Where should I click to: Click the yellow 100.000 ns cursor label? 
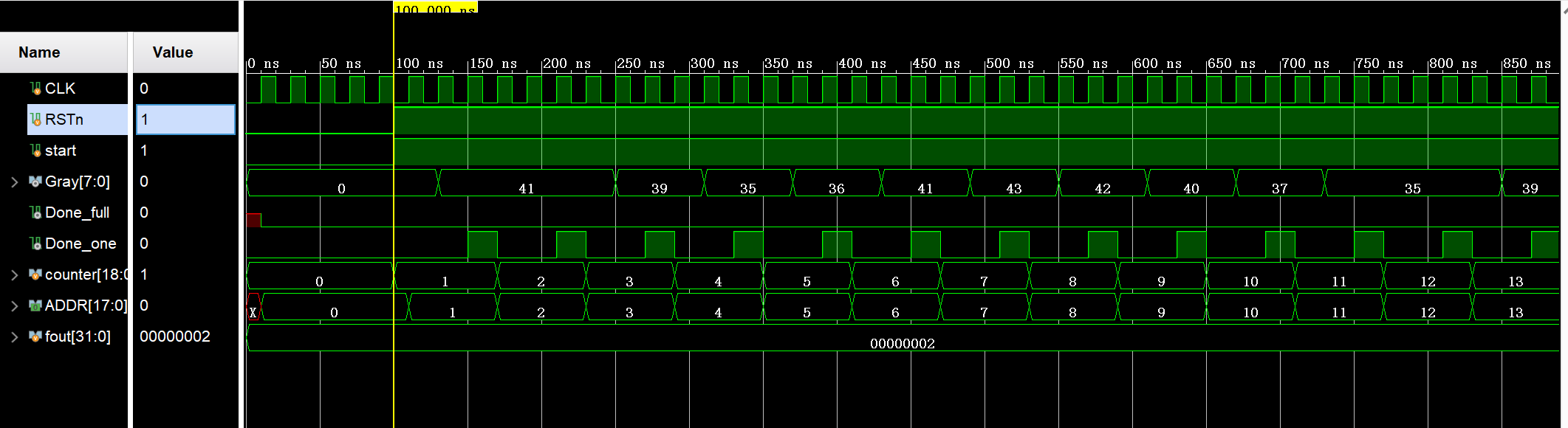[x=436, y=7]
